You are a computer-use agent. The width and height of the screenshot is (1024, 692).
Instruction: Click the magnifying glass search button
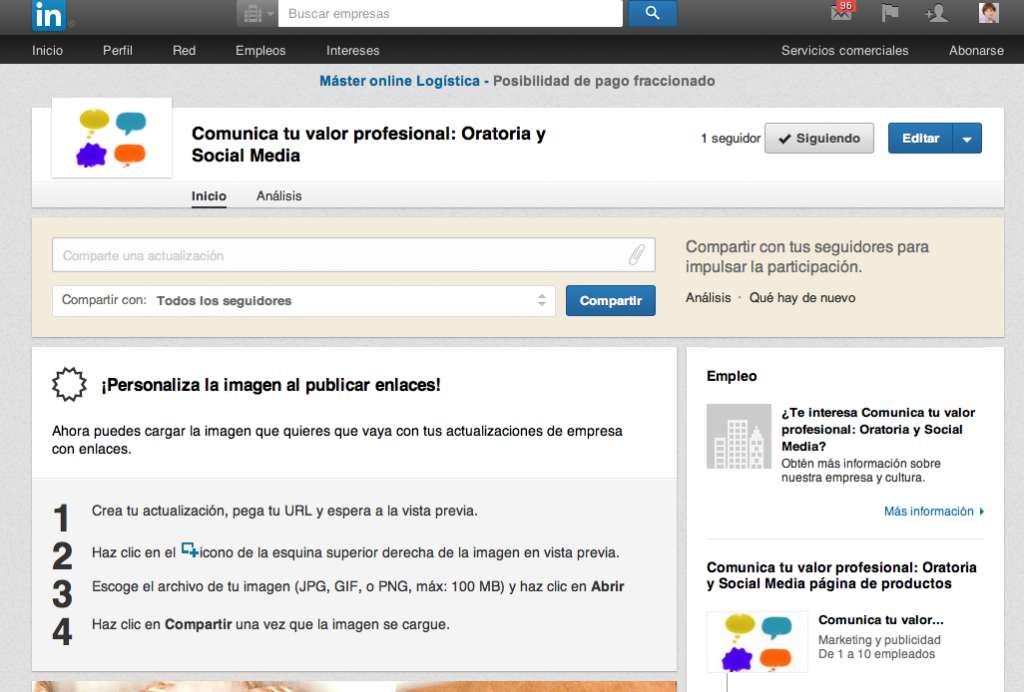(652, 13)
